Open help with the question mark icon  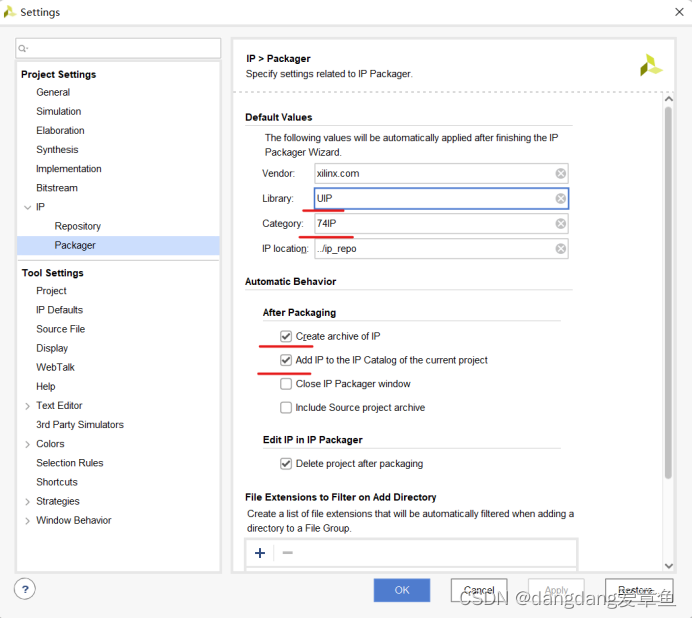pyautogui.click(x=25, y=589)
